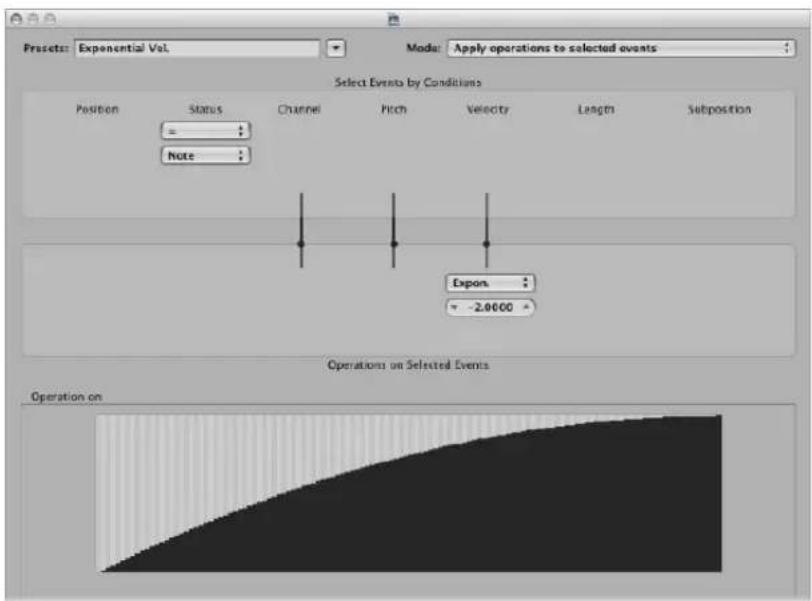The height and width of the screenshot is (601, 812).
Task: Click the 'Select Events by Conditions' heading
Action: pos(408,82)
